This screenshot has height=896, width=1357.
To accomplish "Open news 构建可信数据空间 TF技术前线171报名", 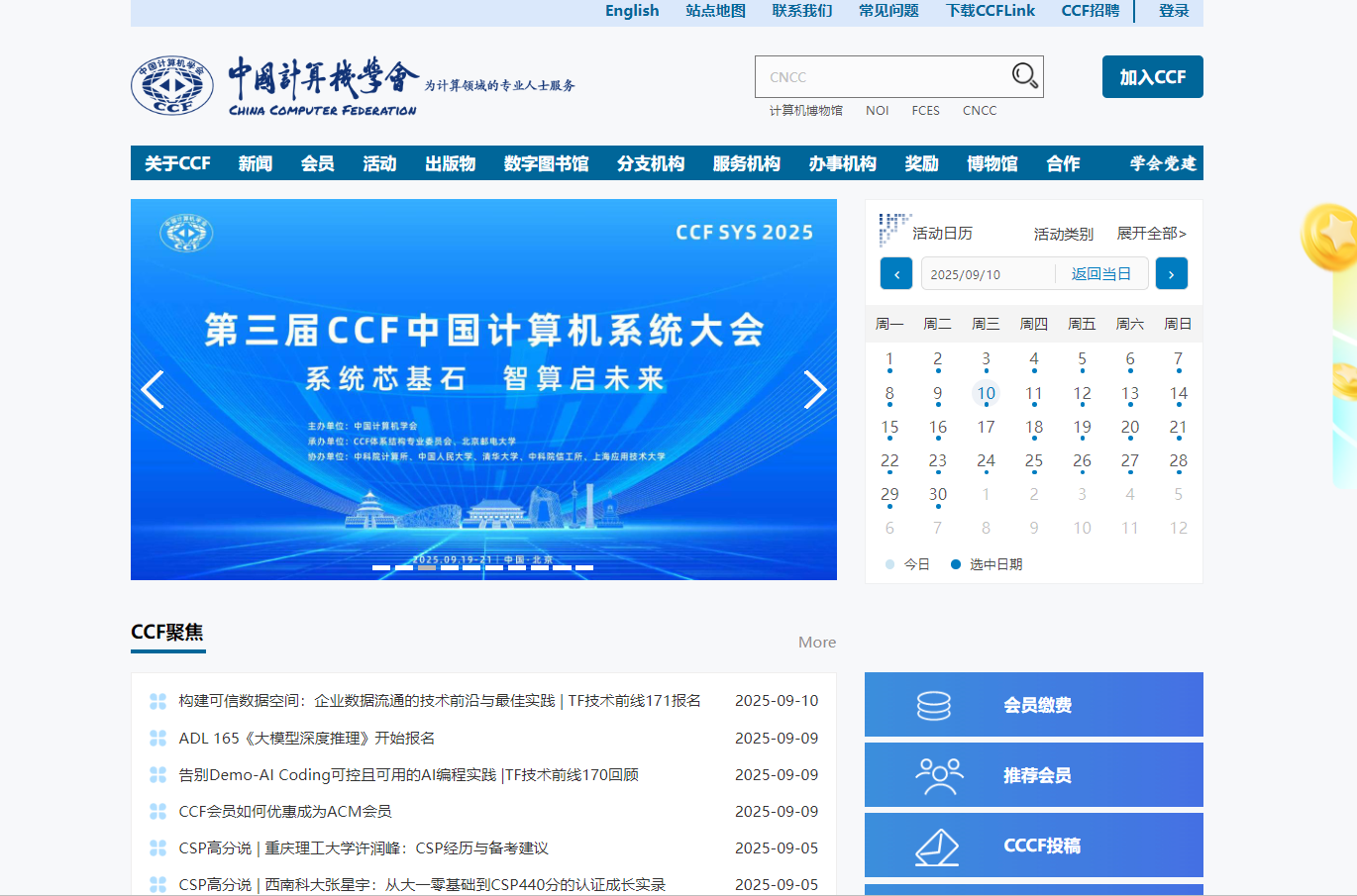I will point(440,701).
